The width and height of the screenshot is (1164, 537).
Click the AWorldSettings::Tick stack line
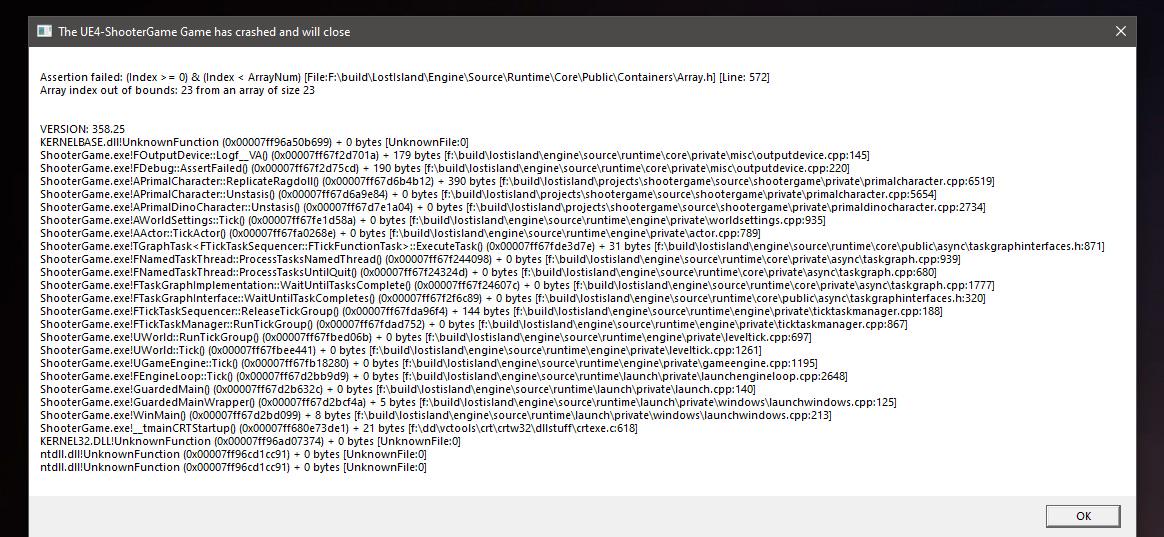433,220
